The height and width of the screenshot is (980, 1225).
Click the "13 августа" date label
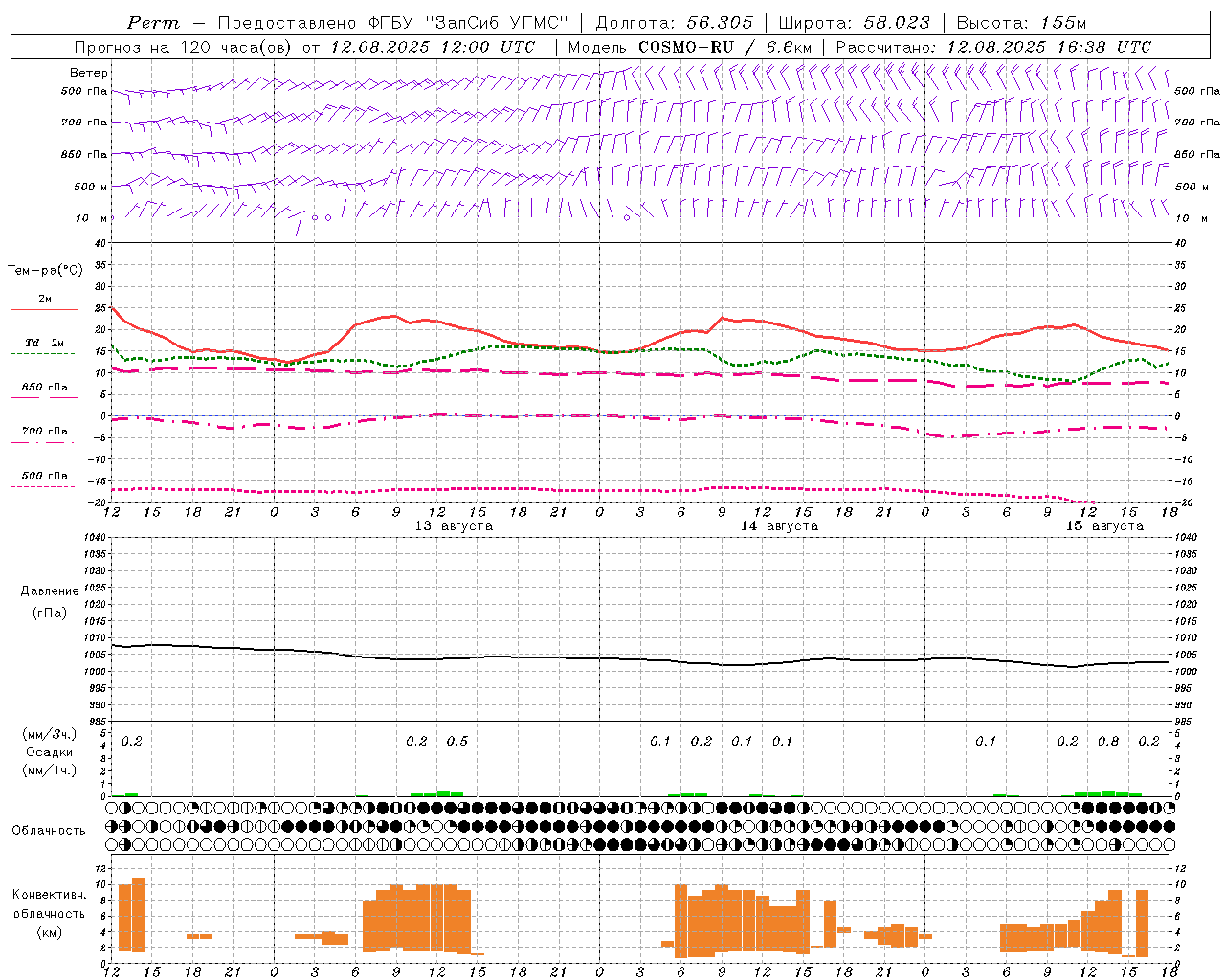[x=454, y=526]
